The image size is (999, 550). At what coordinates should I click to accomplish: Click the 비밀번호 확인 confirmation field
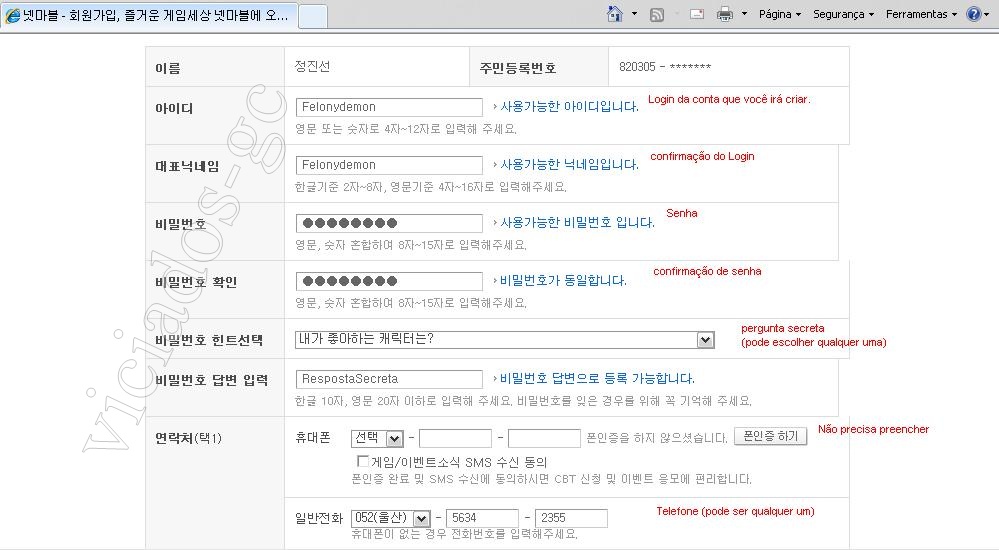pyautogui.click(x=389, y=281)
